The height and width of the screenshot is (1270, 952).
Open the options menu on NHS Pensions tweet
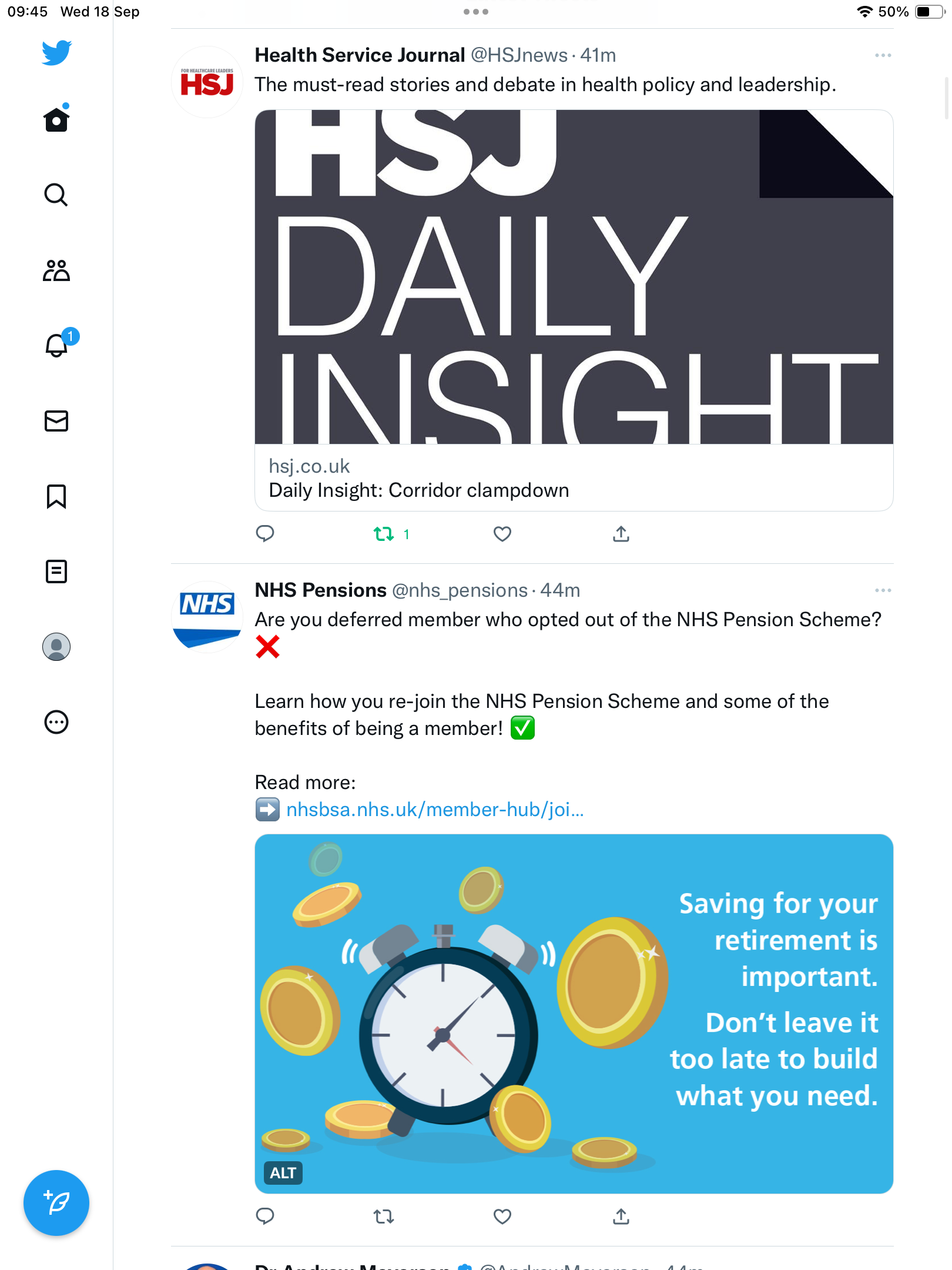883,590
